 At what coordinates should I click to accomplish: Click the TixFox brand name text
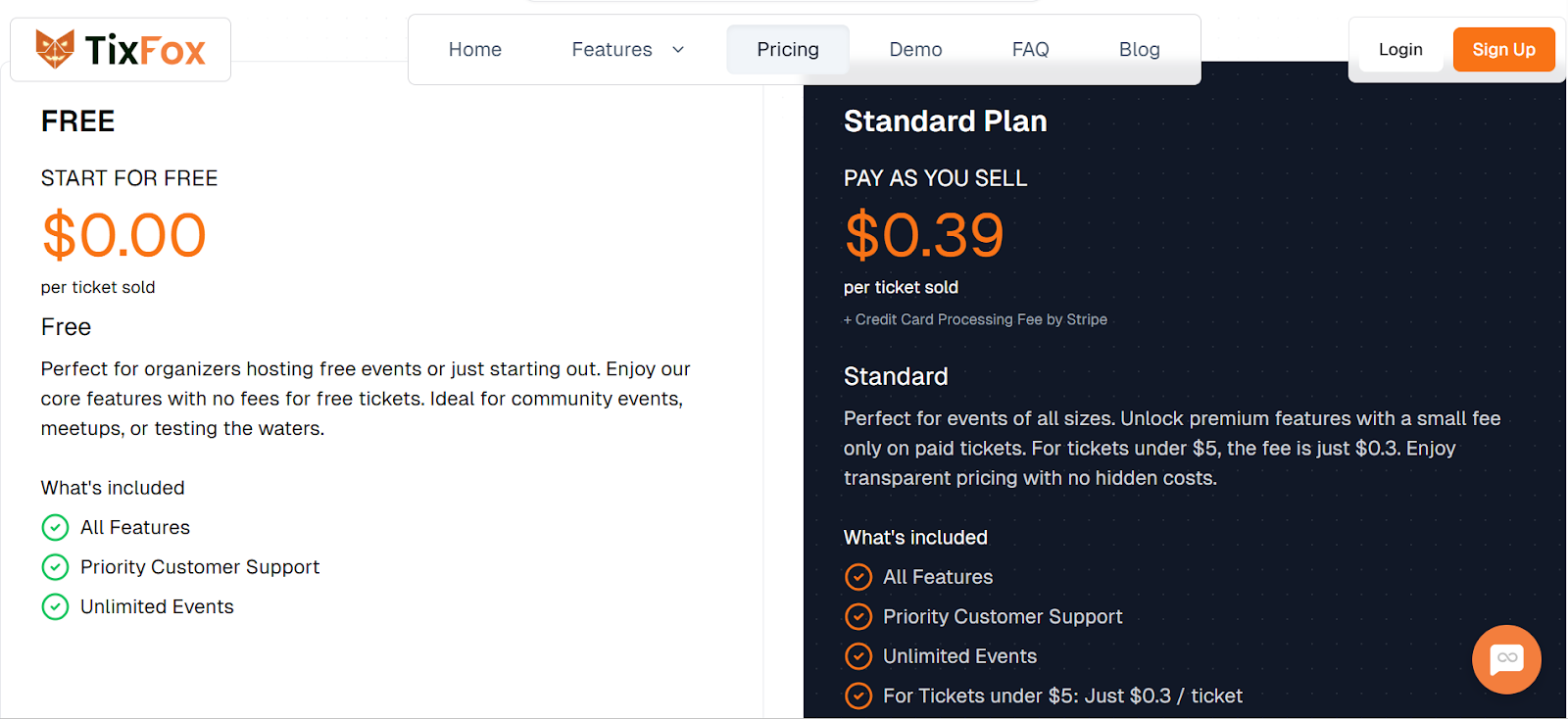point(145,50)
